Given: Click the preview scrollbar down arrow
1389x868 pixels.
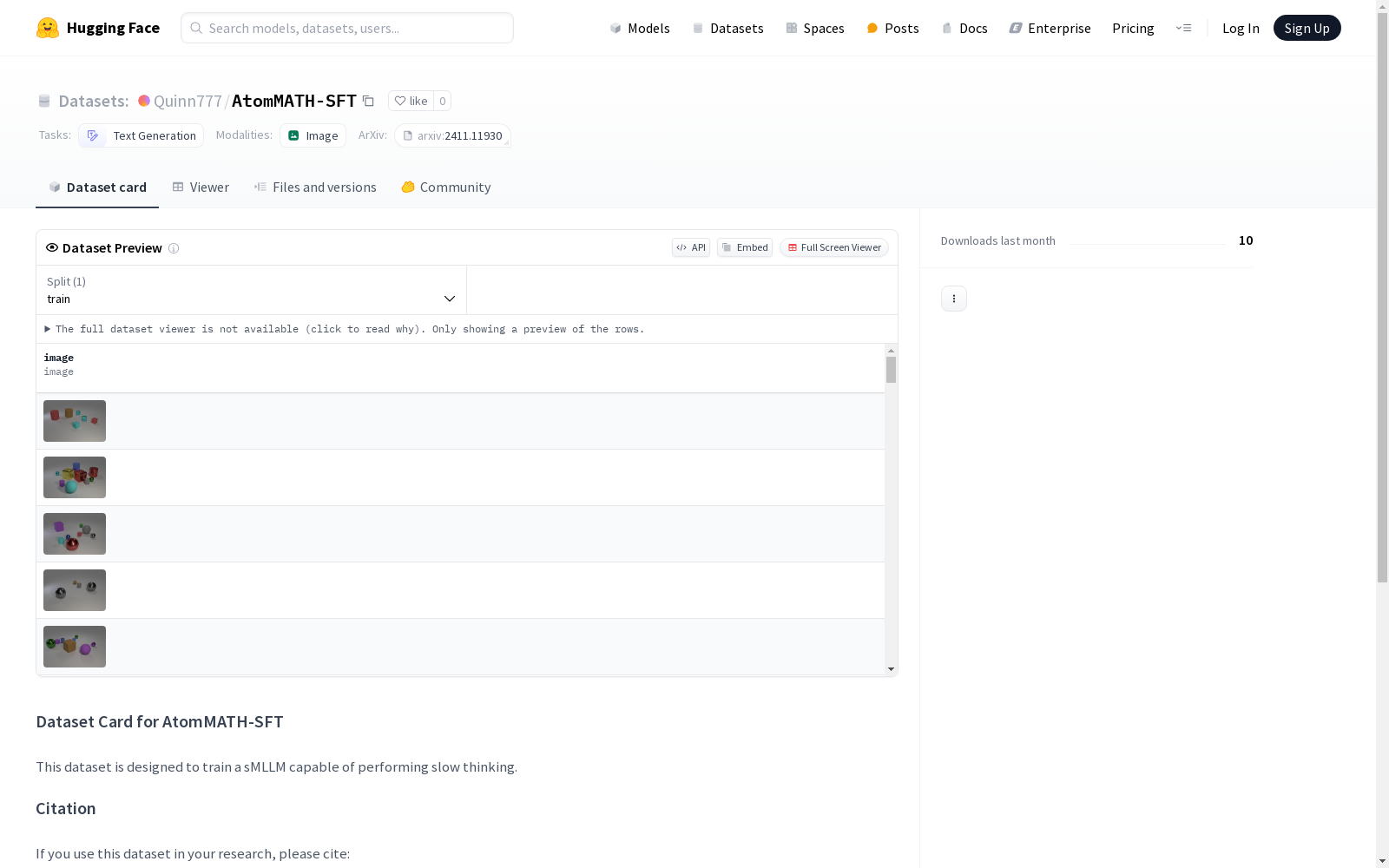Looking at the screenshot, I should 891,669.
